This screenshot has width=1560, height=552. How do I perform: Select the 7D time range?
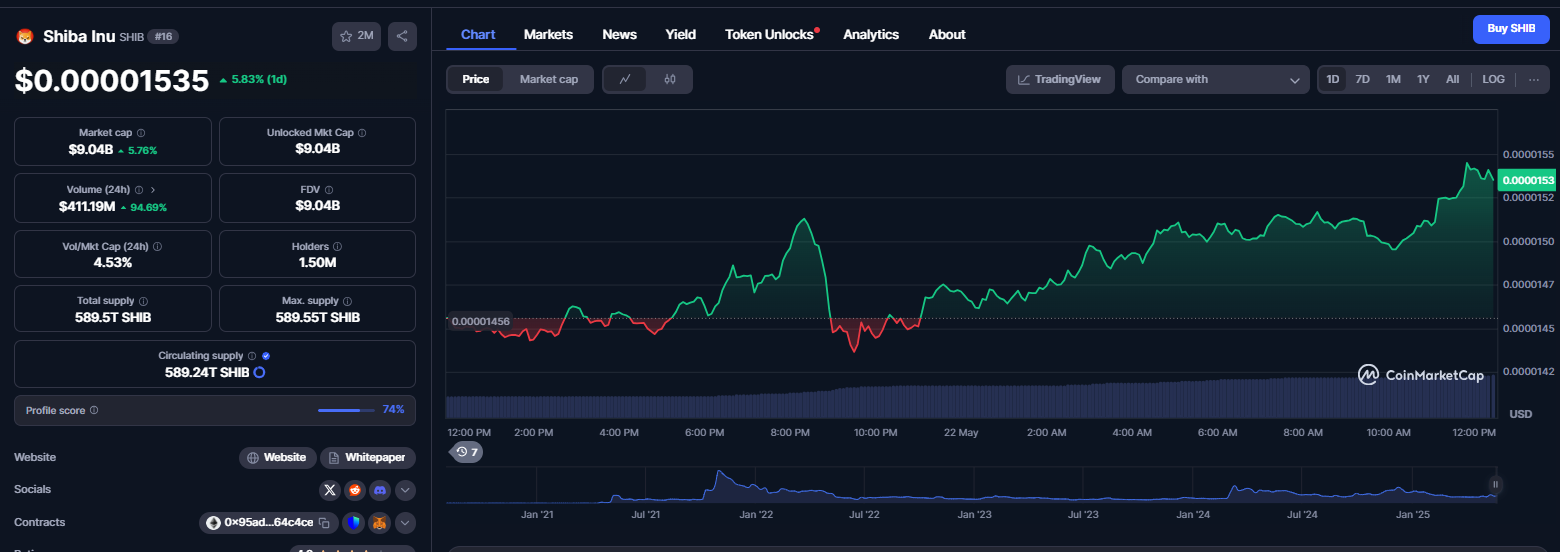pyautogui.click(x=1362, y=79)
